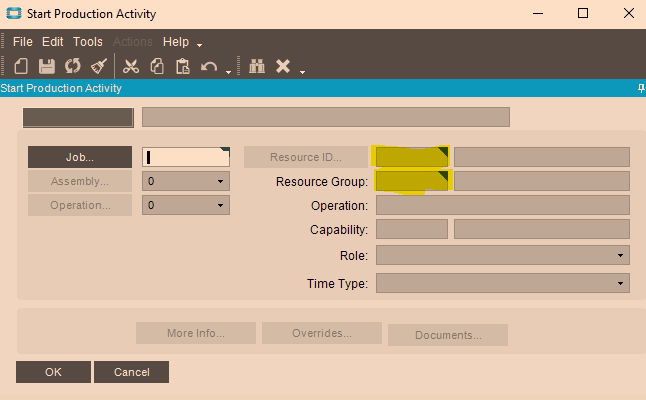Image resolution: width=646 pixels, height=400 pixels.
Task: Click the Save floppy disk icon
Action: [x=47, y=66]
